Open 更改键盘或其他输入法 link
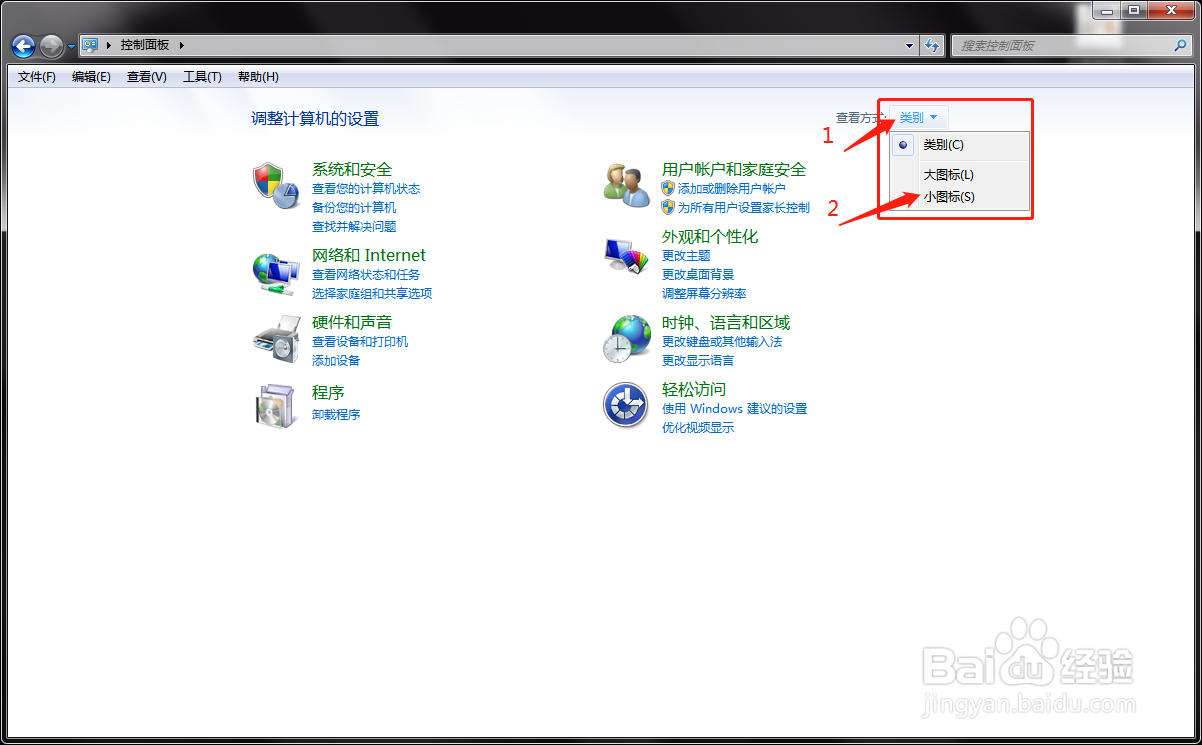 tap(722, 341)
